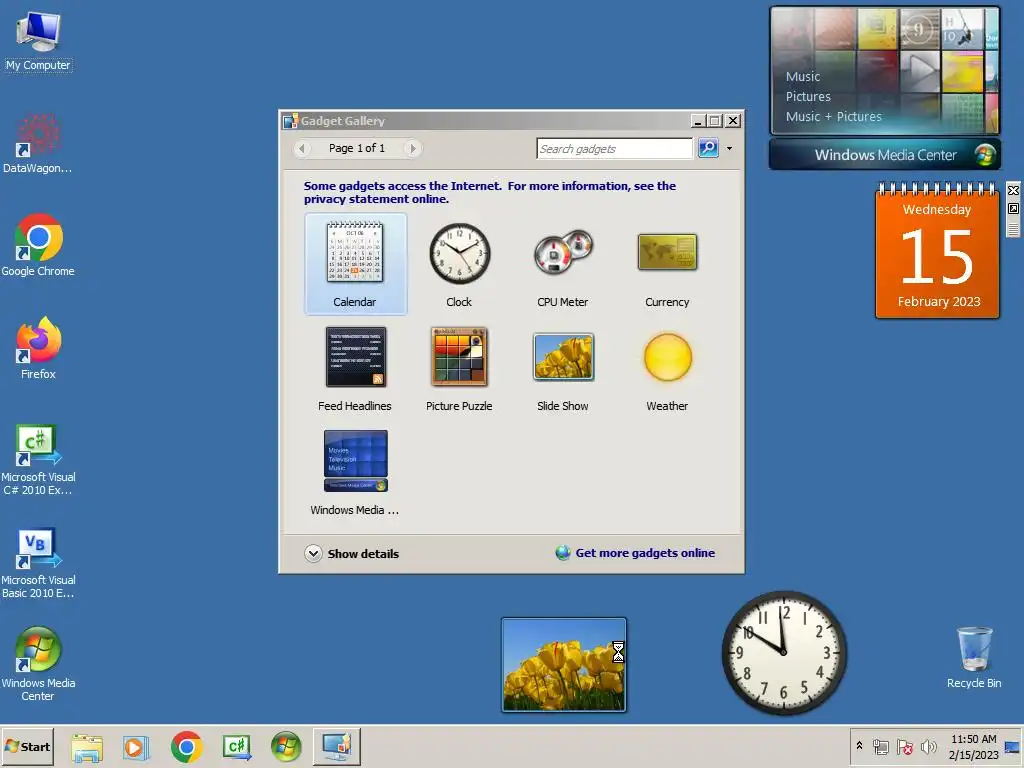Click Music in the Media Center gadget

(x=803, y=76)
